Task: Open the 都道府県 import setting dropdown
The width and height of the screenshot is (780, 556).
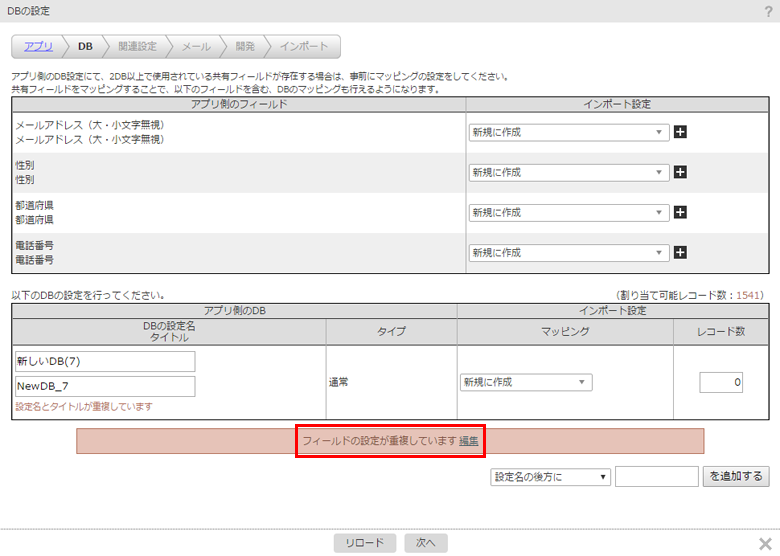Action: point(569,213)
